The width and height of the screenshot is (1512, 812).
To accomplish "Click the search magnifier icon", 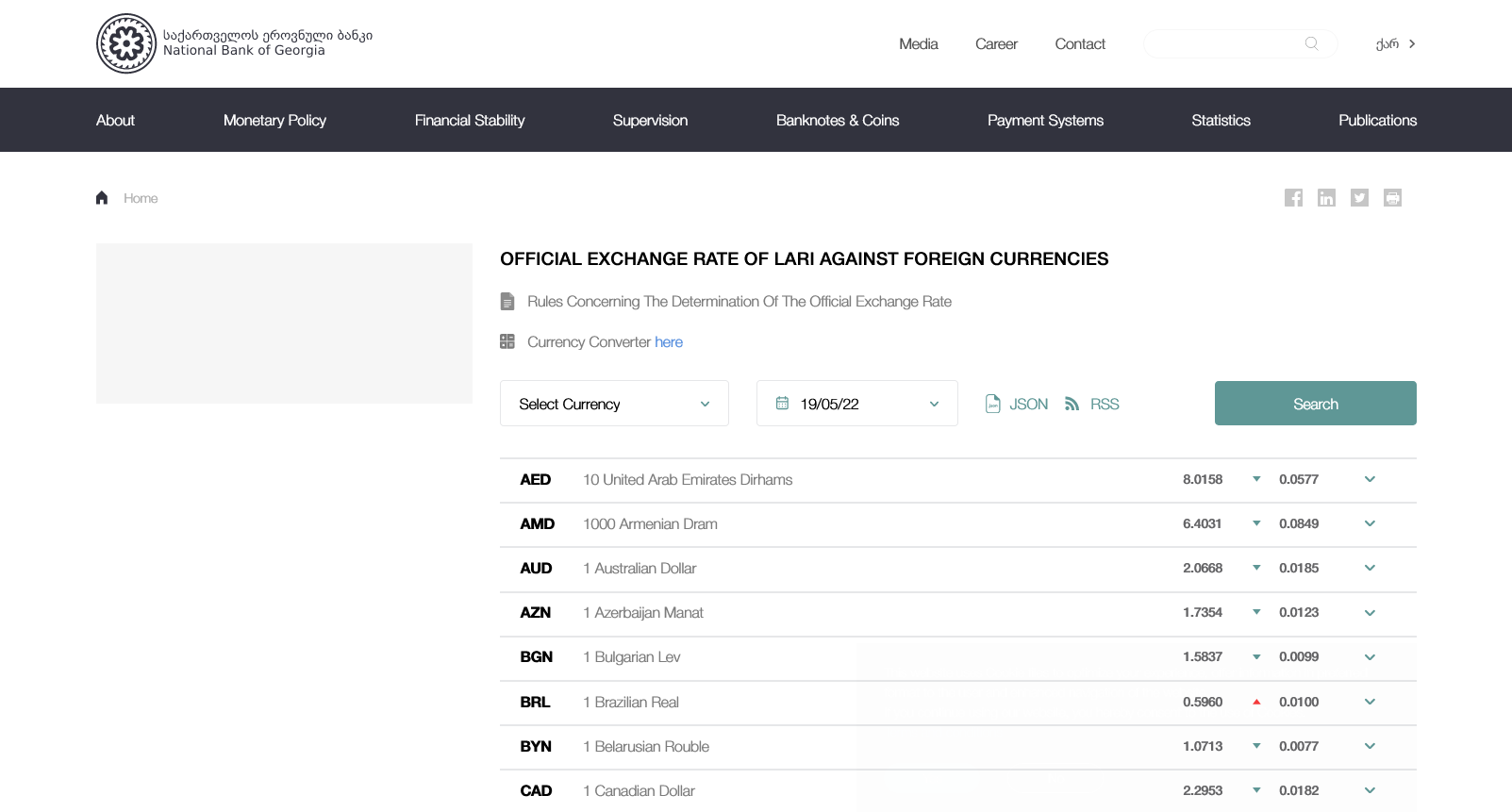I will tap(1311, 43).
